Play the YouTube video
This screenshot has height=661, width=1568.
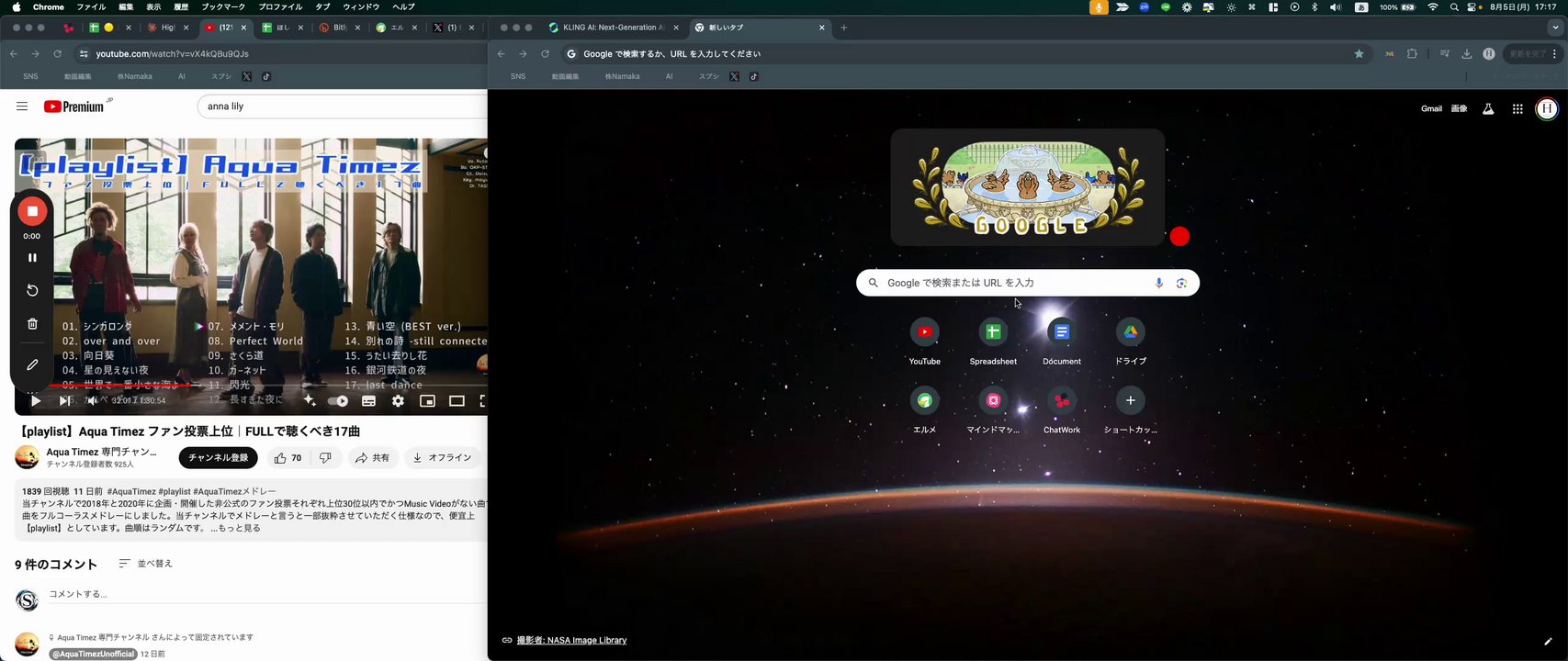pyautogui.click(x=35, y=401)
